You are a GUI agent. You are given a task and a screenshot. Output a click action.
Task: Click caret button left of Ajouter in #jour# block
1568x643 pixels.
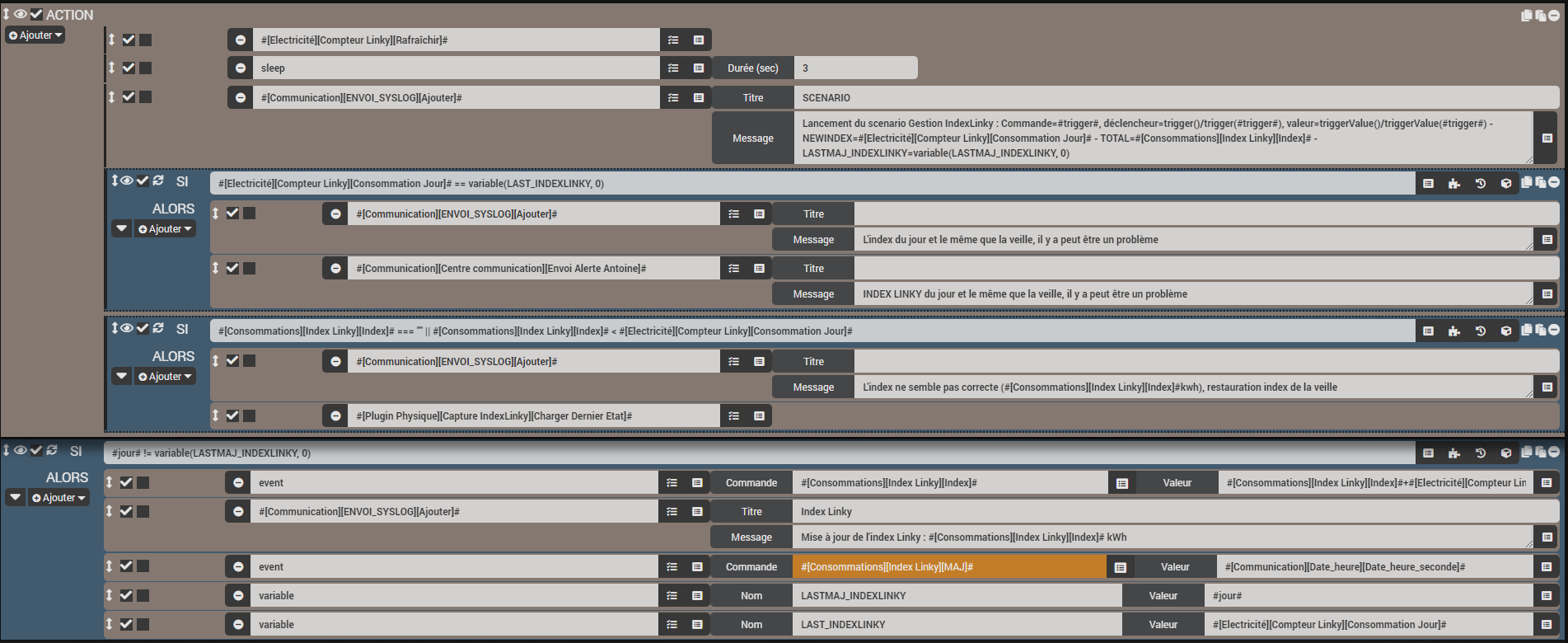coord(16,497)
